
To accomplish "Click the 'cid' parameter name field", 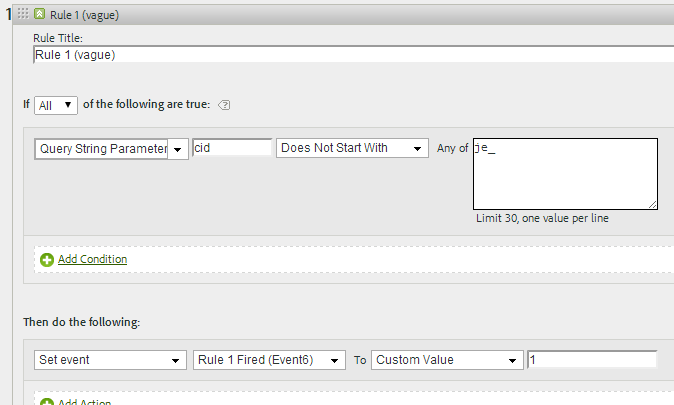I will pos(232,148).
